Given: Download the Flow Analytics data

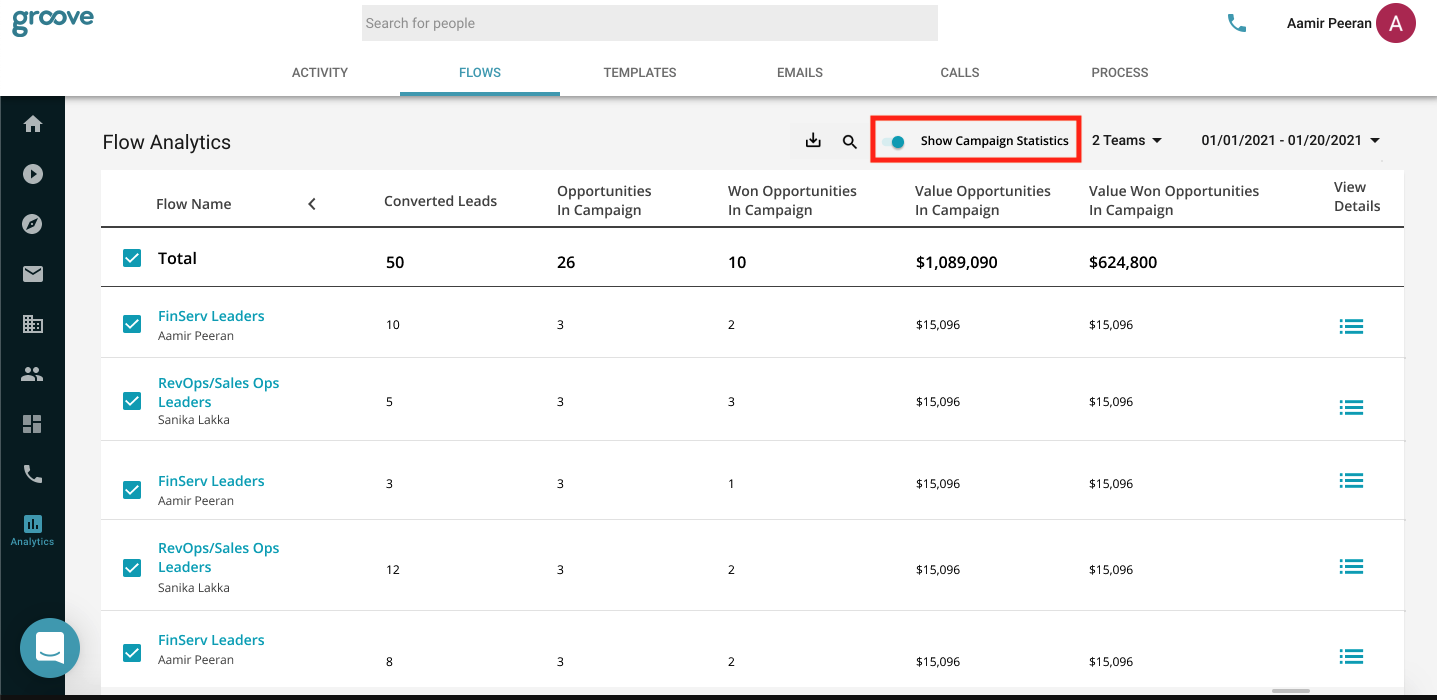Looking at the screenshot, I should [x=813, y=141].
